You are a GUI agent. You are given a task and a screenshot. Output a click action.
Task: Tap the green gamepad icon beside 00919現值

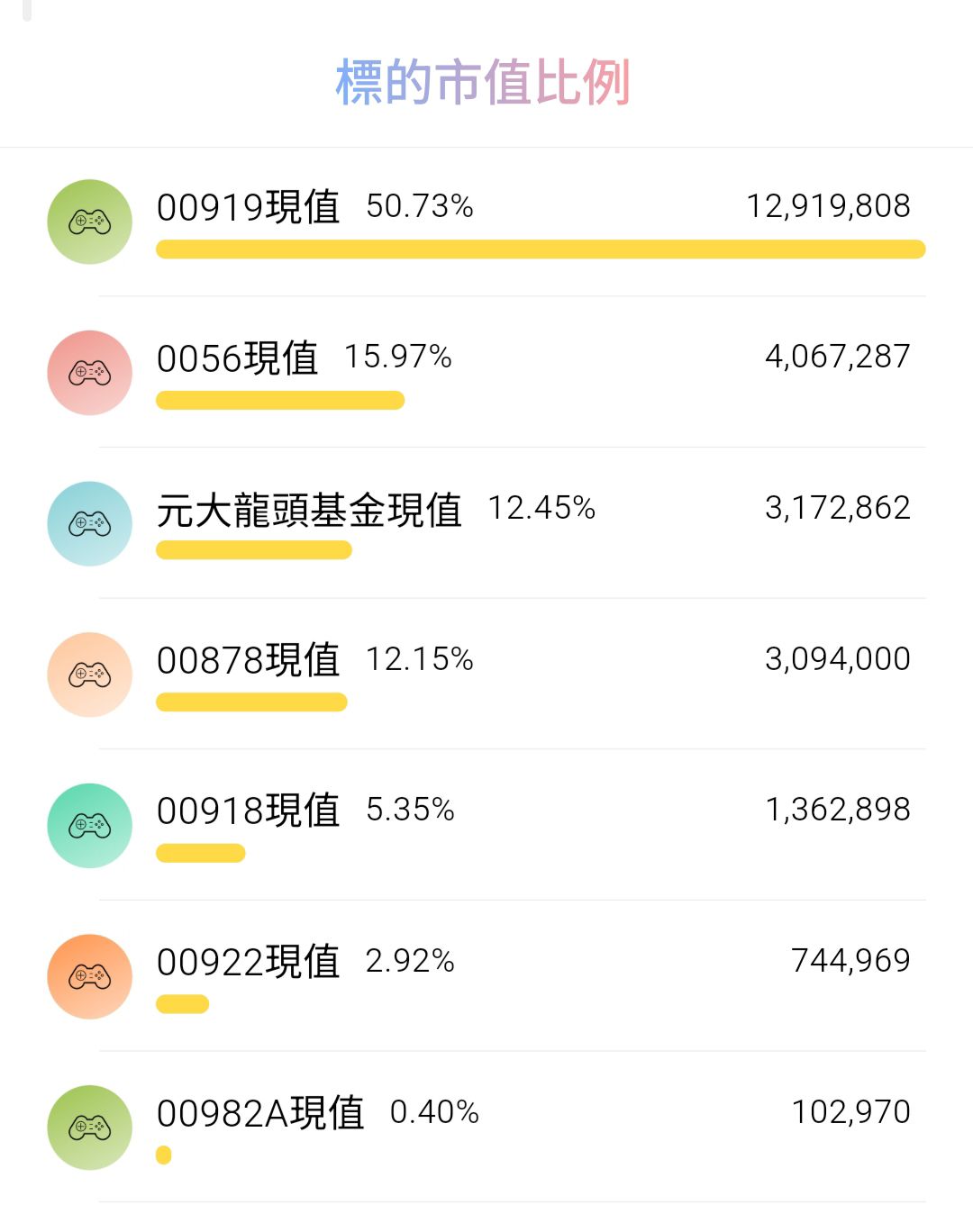[x=90, y=222]
